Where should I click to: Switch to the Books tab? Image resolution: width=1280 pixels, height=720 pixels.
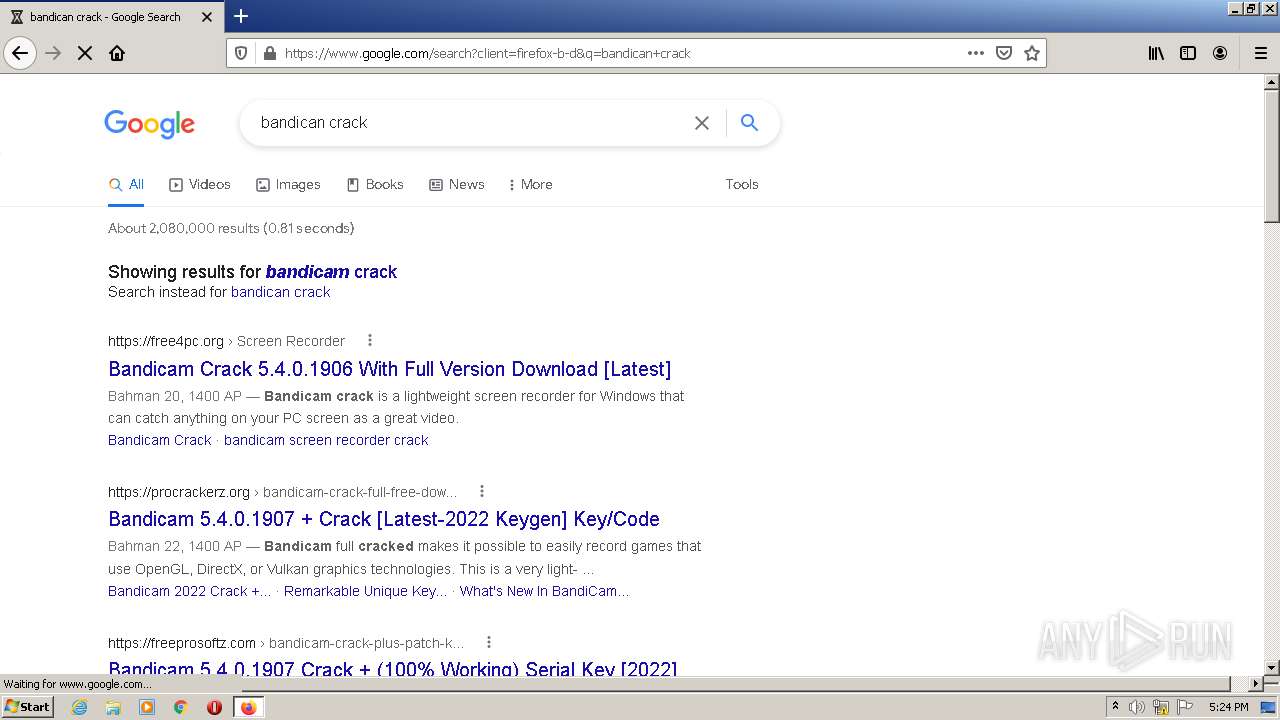(x=375, y=184)
